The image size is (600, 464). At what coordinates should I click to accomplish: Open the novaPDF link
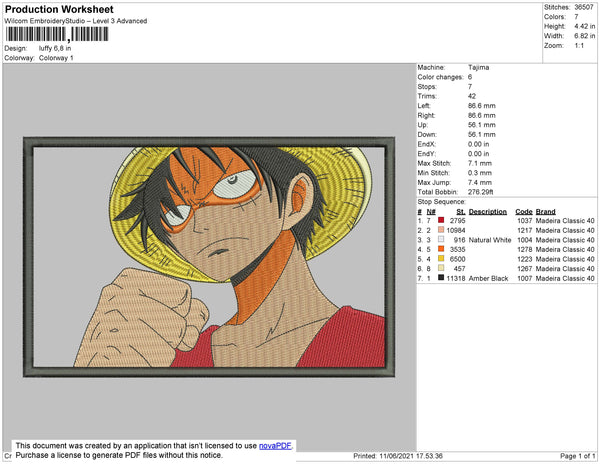(275, 446)
